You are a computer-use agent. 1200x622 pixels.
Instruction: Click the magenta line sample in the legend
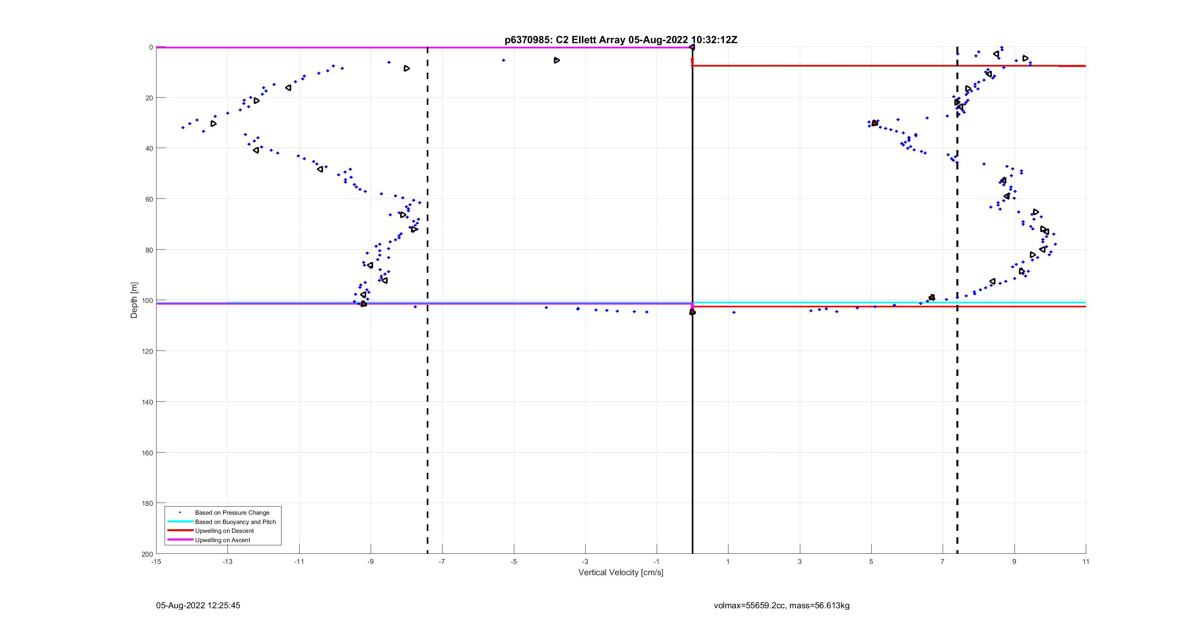point(180,540)
